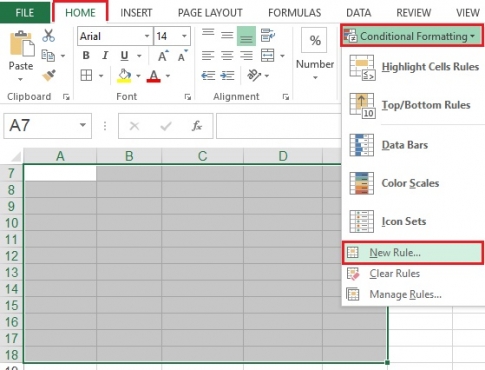
Task: Click the Copy icon in Clipboard
Action: coord(48,56)
